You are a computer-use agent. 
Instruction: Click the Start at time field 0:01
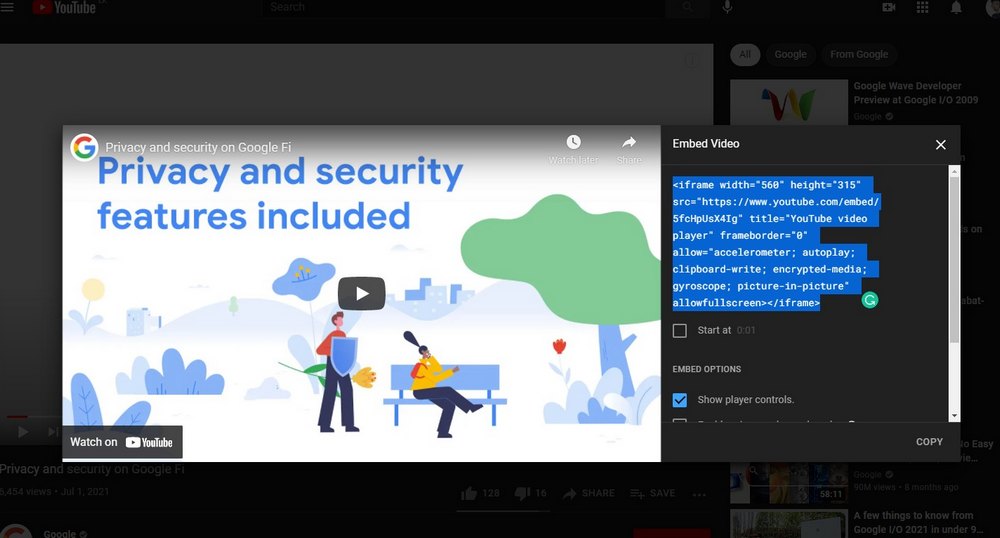click(746, 330)
